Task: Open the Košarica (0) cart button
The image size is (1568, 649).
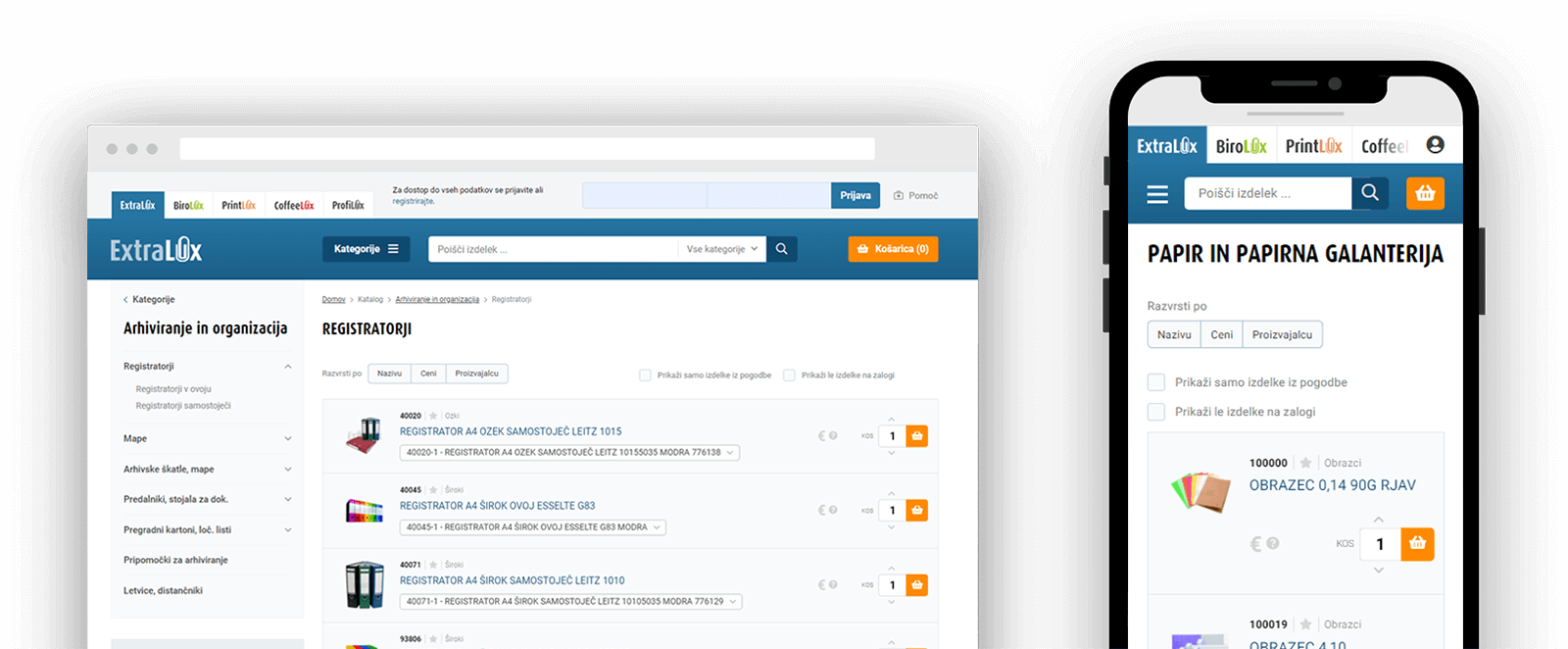Action: tap(893, 249)
